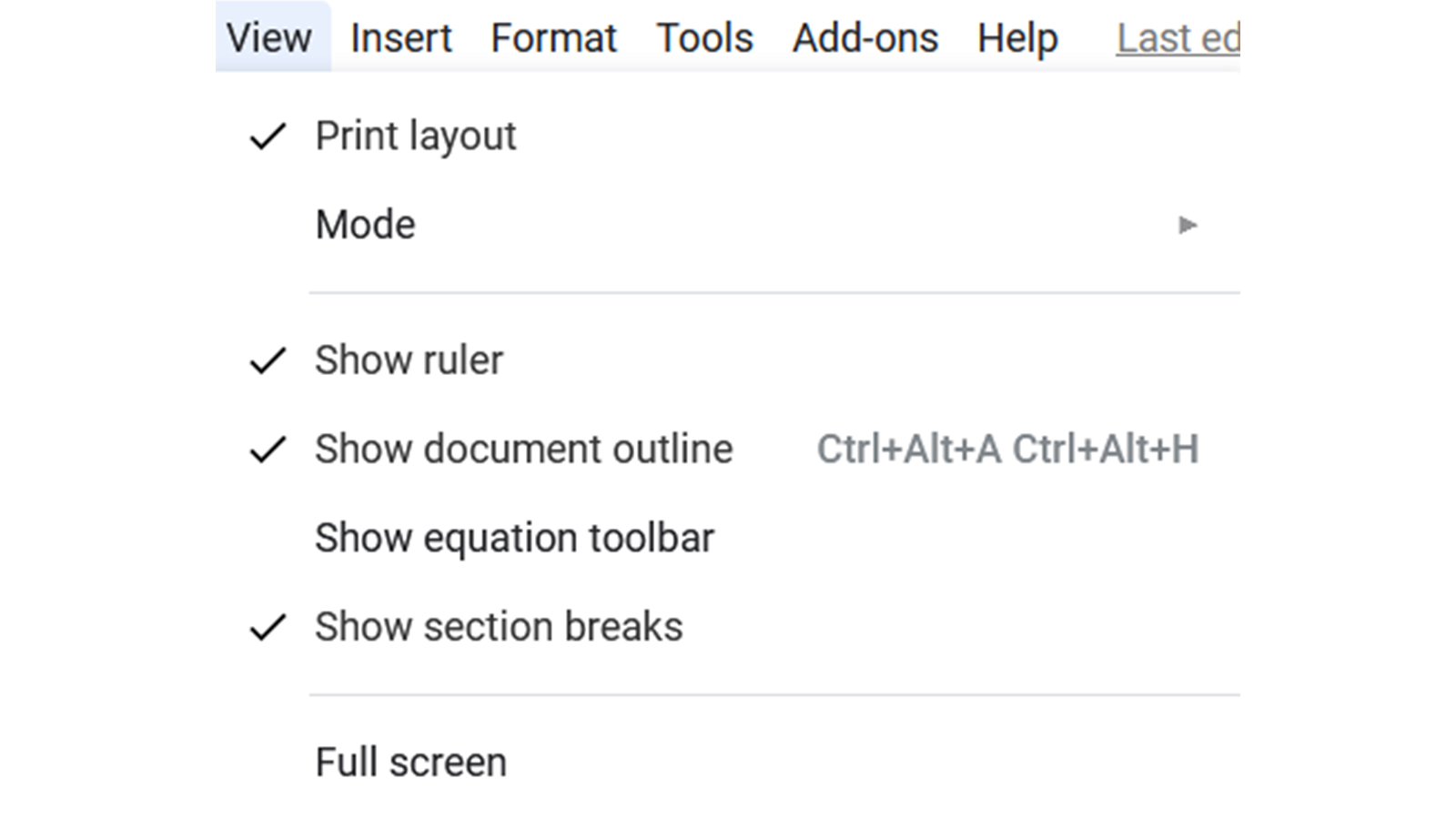Open the Help menu
The width and height of the screenshot is (1456, 819).
(x=1017, y=40)
